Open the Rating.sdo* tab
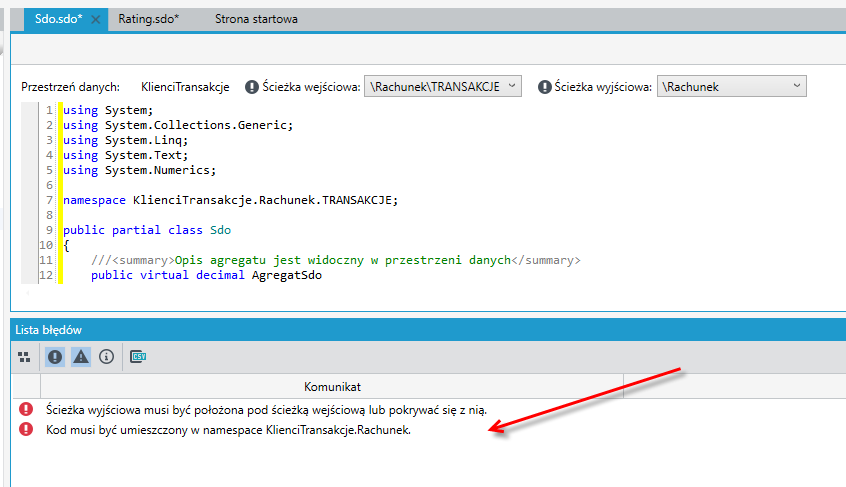Screen dimensions: 846x487 click(148, 19)
